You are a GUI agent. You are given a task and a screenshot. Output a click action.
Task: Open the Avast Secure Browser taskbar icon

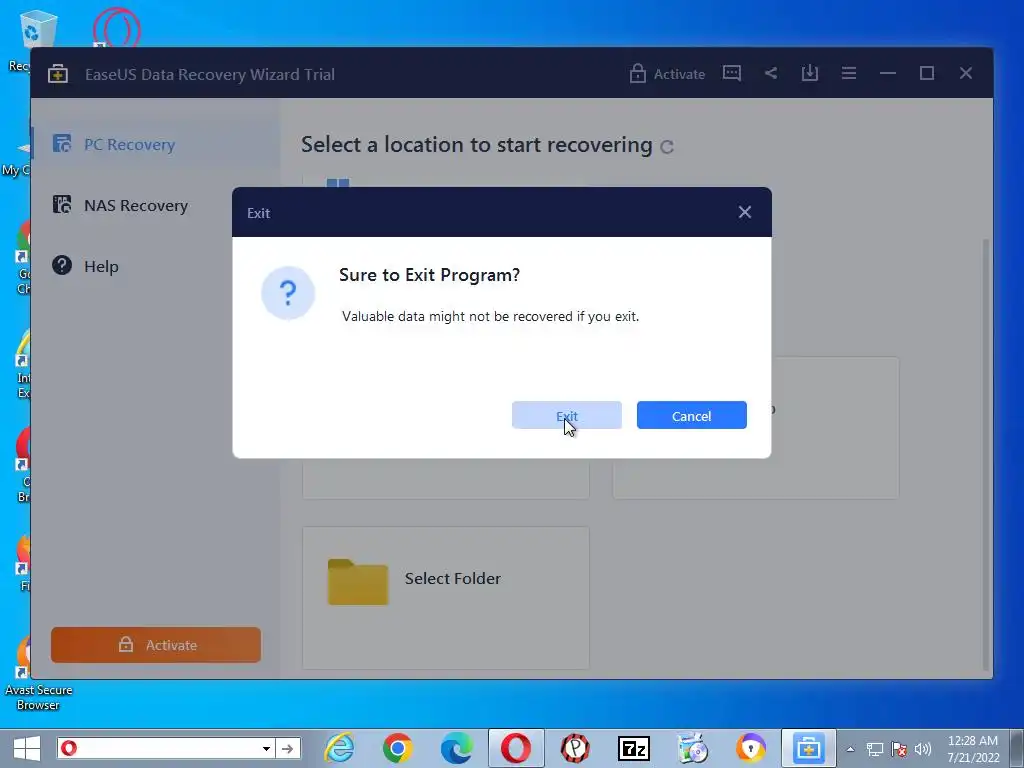(x=751, y=748)
